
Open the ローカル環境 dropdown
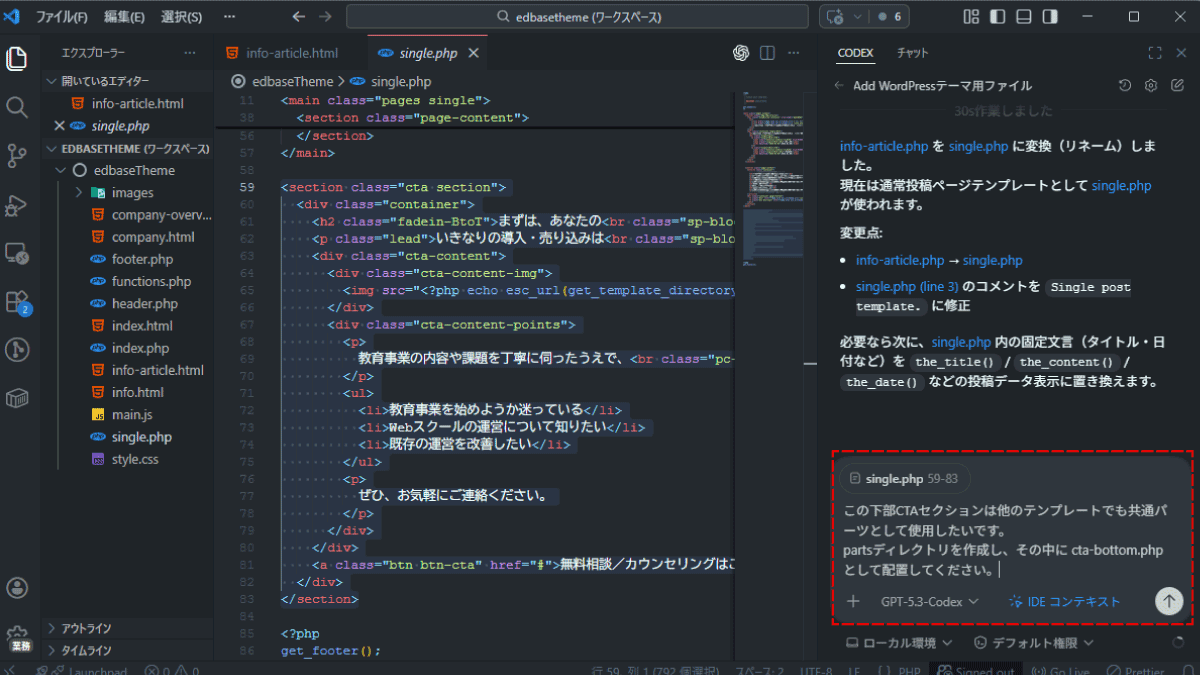[x=900, y=643]
